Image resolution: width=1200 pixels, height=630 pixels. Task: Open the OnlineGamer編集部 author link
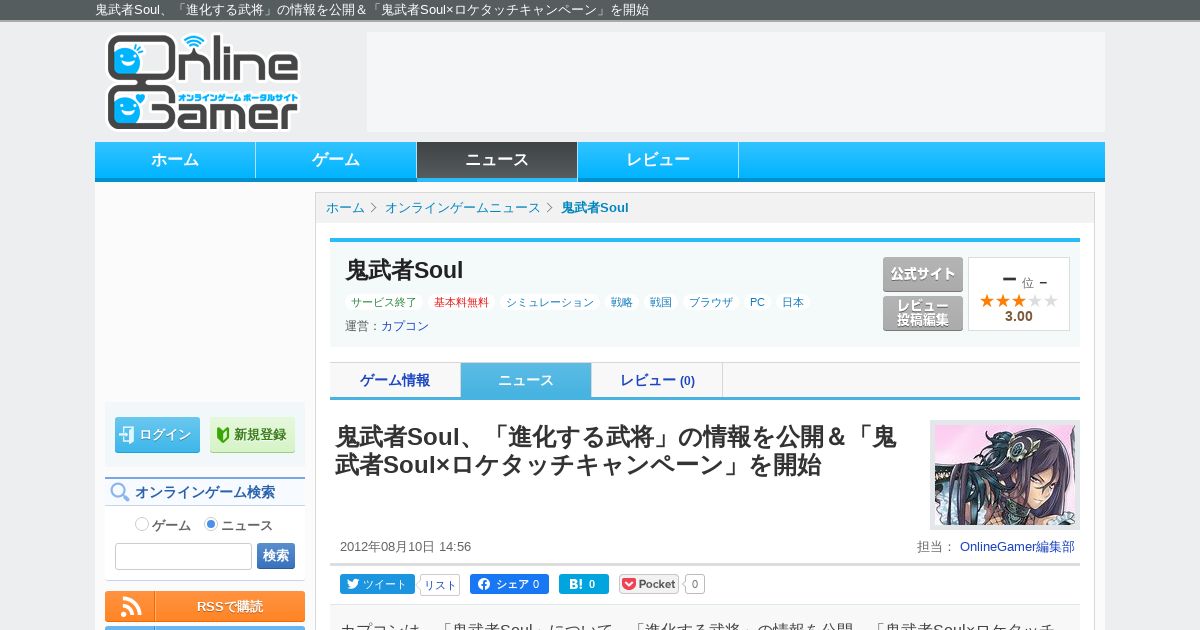point(1017,547)
